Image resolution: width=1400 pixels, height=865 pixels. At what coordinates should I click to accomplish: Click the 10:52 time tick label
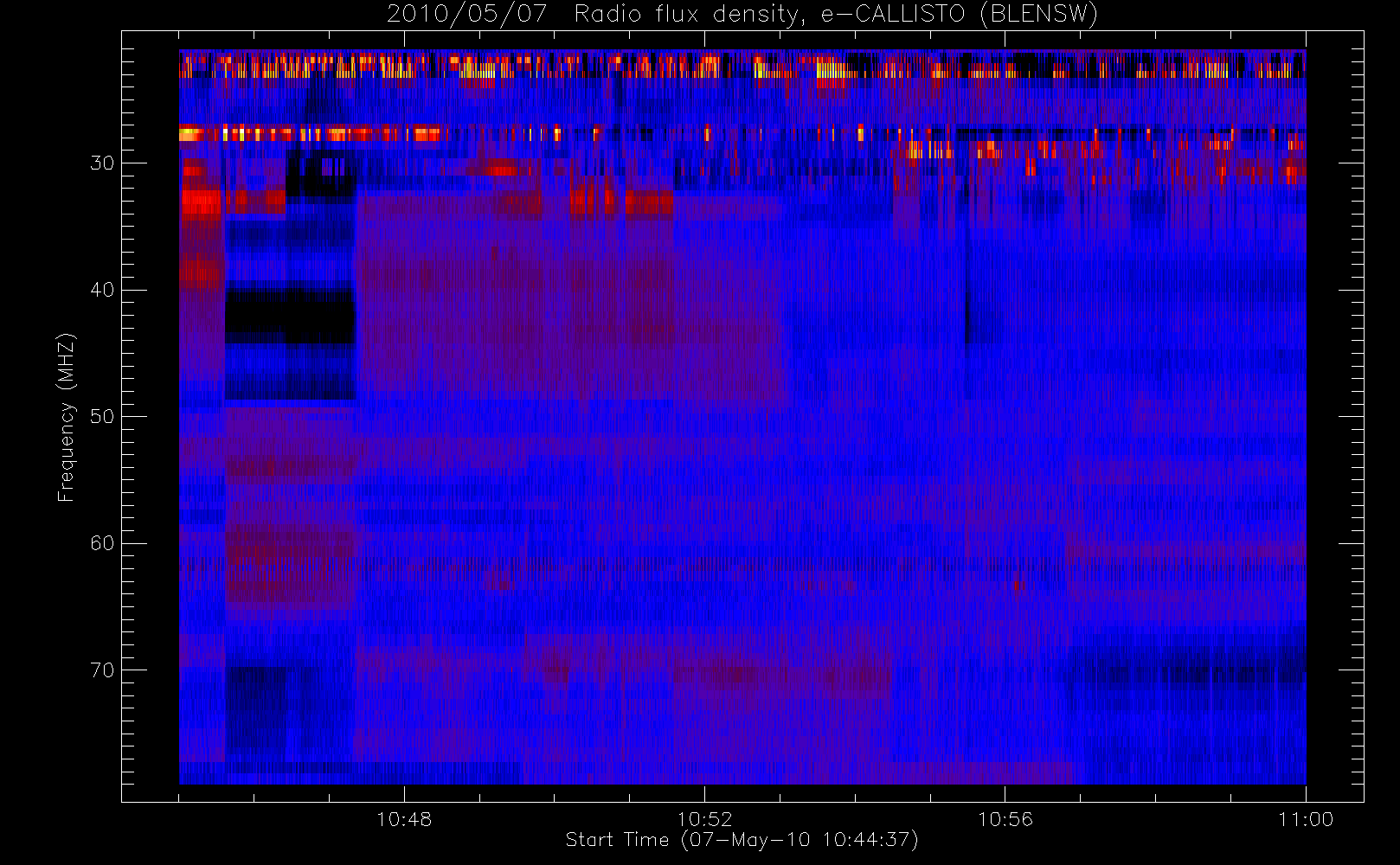click(704, 819)
